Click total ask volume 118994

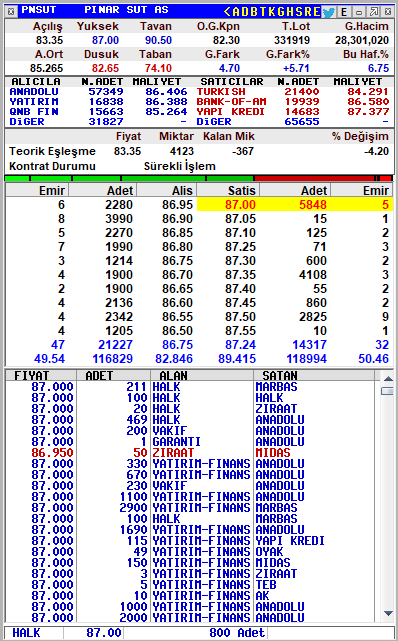(306, 359)
